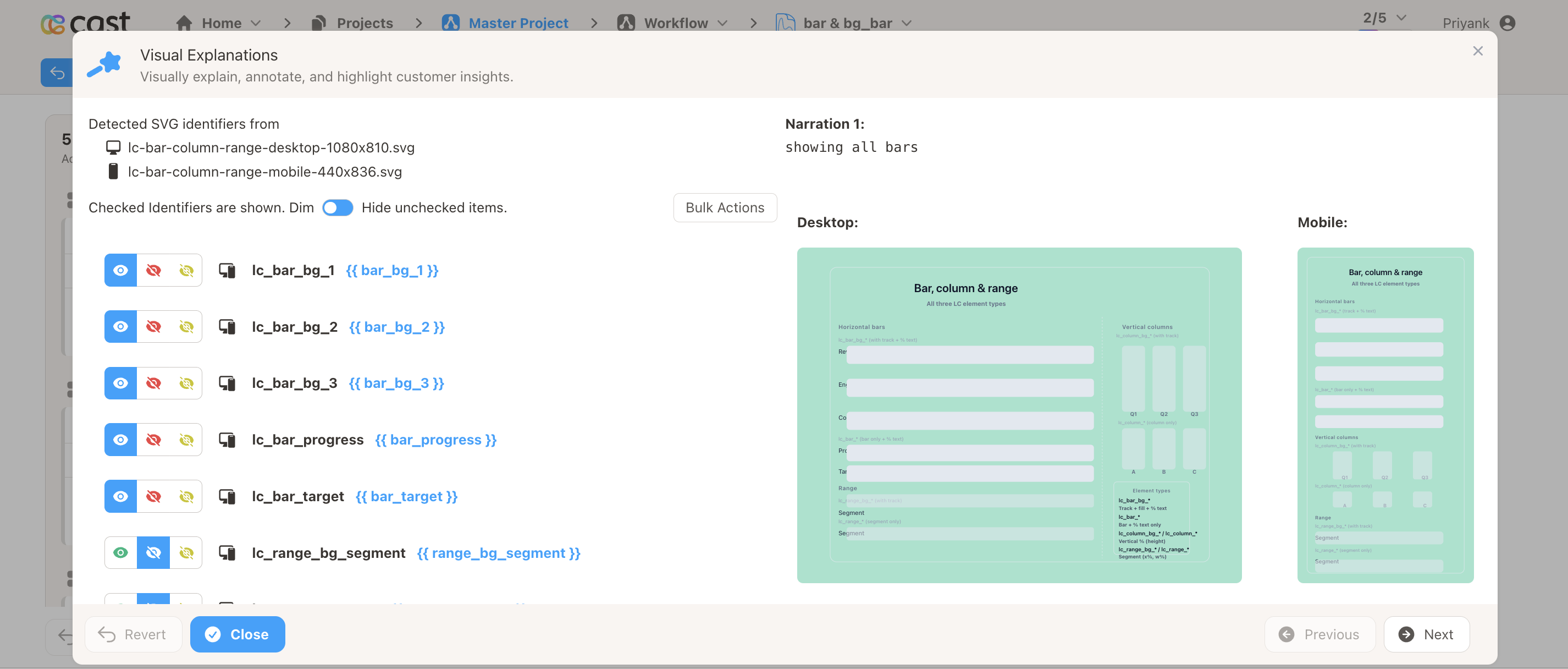This screenshot has height=669, width=1568.
Task: Select Master Project in the breadcrumb
Action: point(518,23)
